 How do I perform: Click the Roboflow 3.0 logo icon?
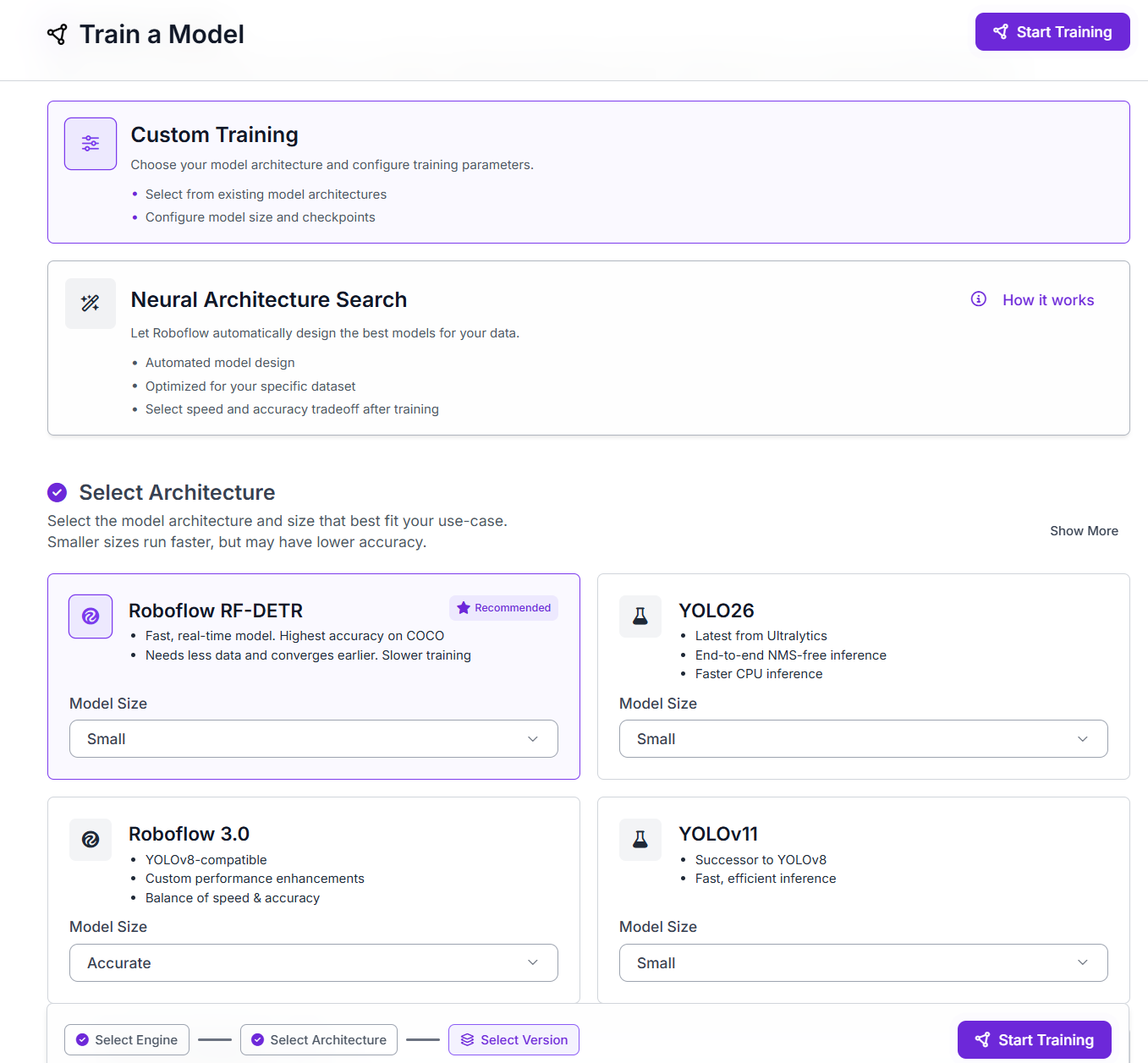(x=91, y=840)
